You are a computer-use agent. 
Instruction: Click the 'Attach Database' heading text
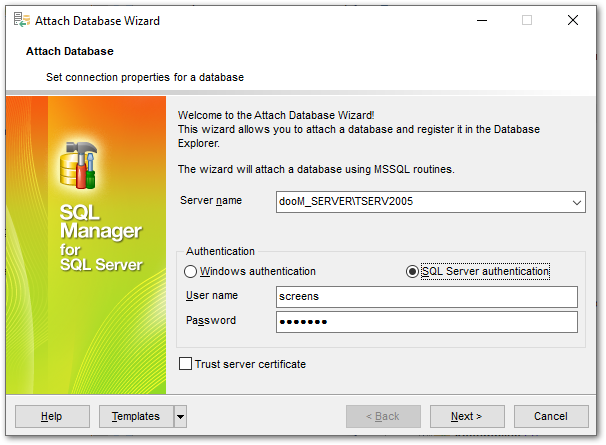(x=70, y=51)
